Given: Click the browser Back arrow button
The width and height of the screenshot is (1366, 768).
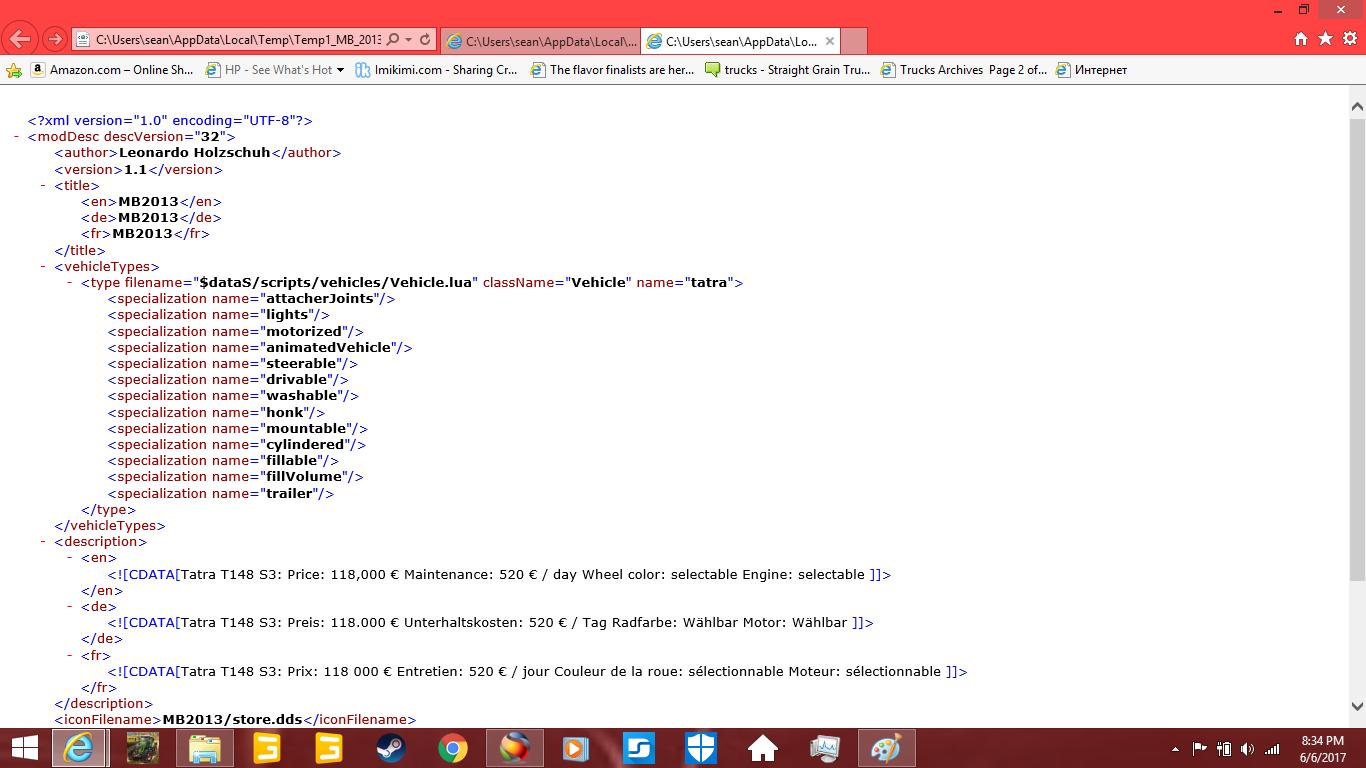Looking at the screenshot, I should point(21,39).
